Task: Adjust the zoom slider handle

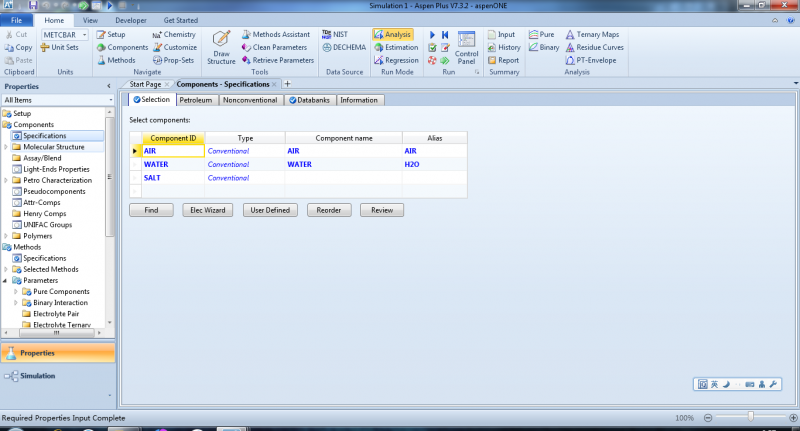Action: tap(751, 417)
